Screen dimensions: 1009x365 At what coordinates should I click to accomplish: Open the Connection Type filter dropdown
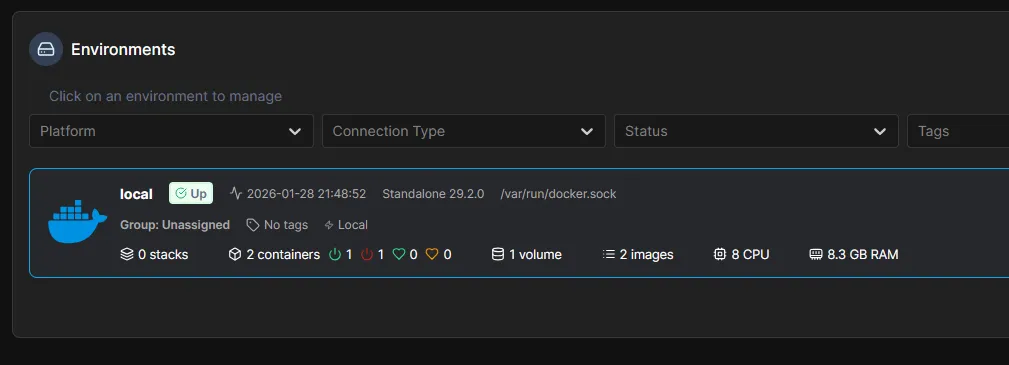click(464, 131)
